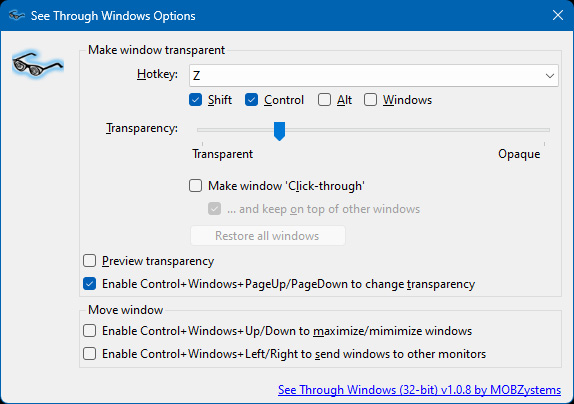Click the sunglasses icon in title bar
The width and height of the screenshot is (574, 404).
pyautogui.click(x=16, y=15)
